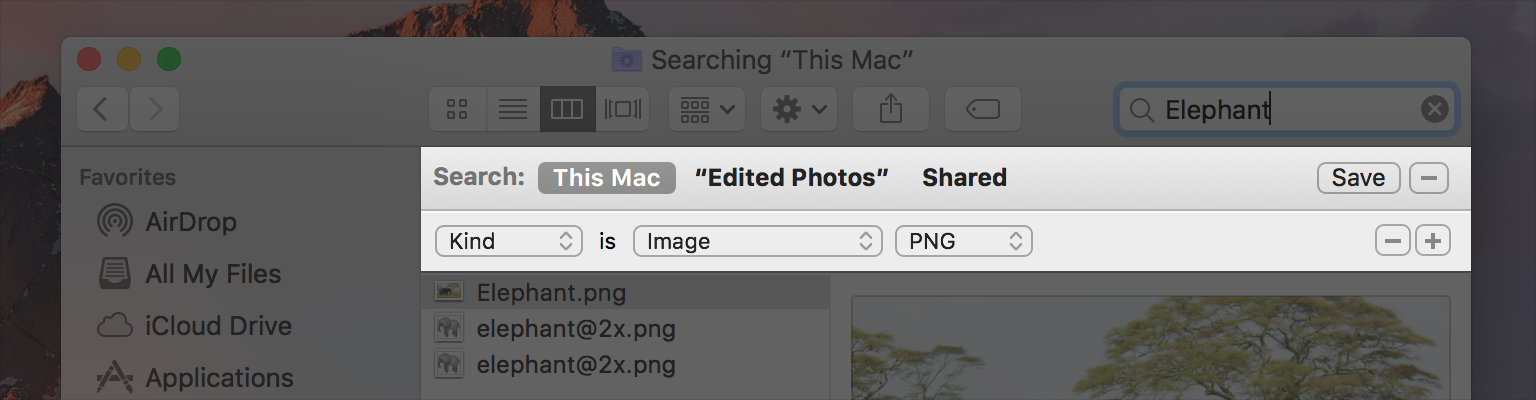The image size is (1536, 400).
Task: Select the column view button
Action: coord(567,109)
